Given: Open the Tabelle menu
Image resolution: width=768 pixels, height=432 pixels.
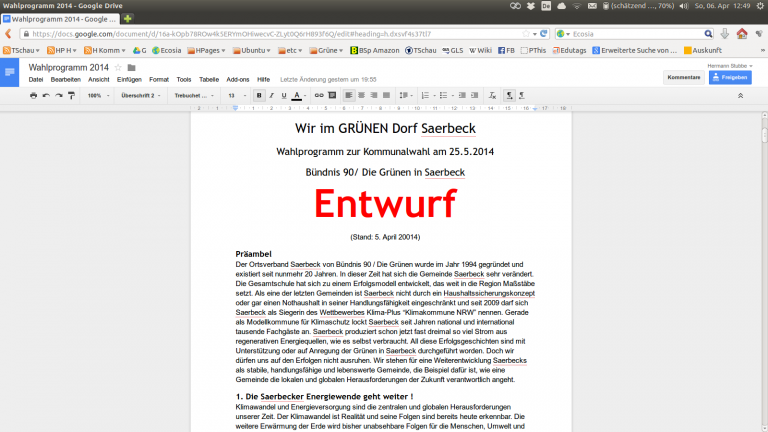Looking at the screenshot, I should (x=209, y=79).
